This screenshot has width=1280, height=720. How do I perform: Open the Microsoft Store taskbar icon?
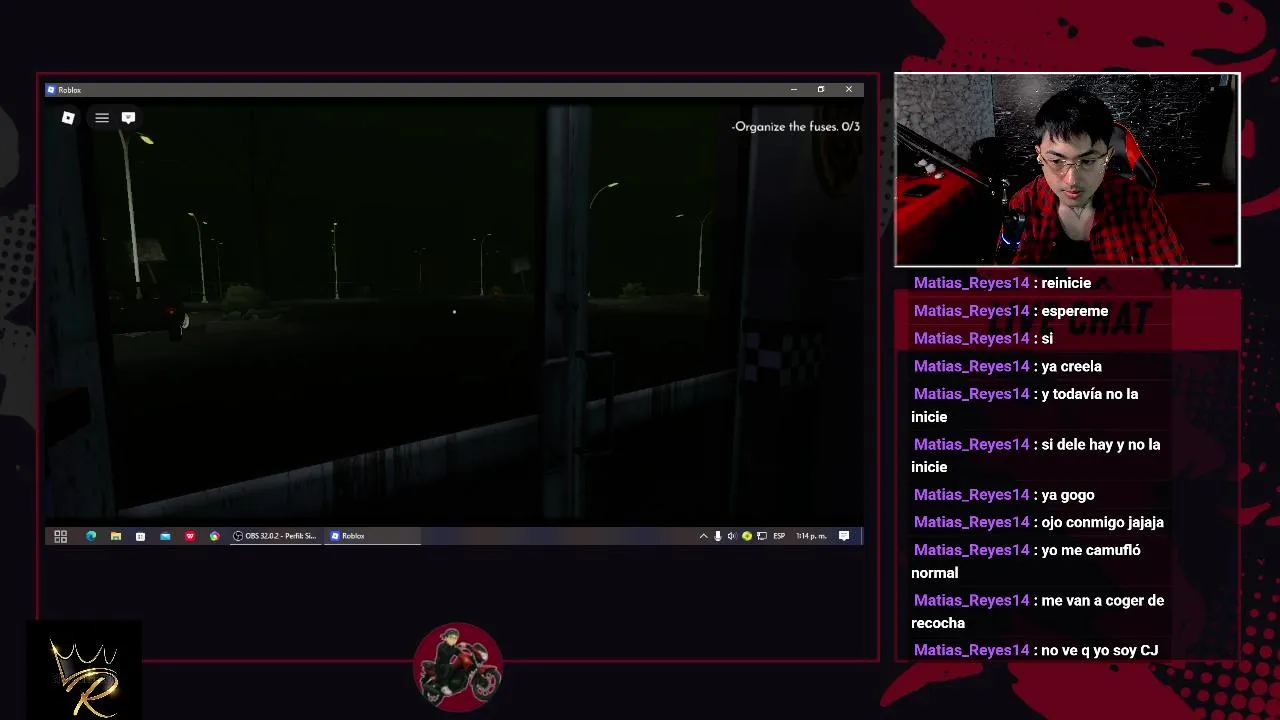click(140, 536)
